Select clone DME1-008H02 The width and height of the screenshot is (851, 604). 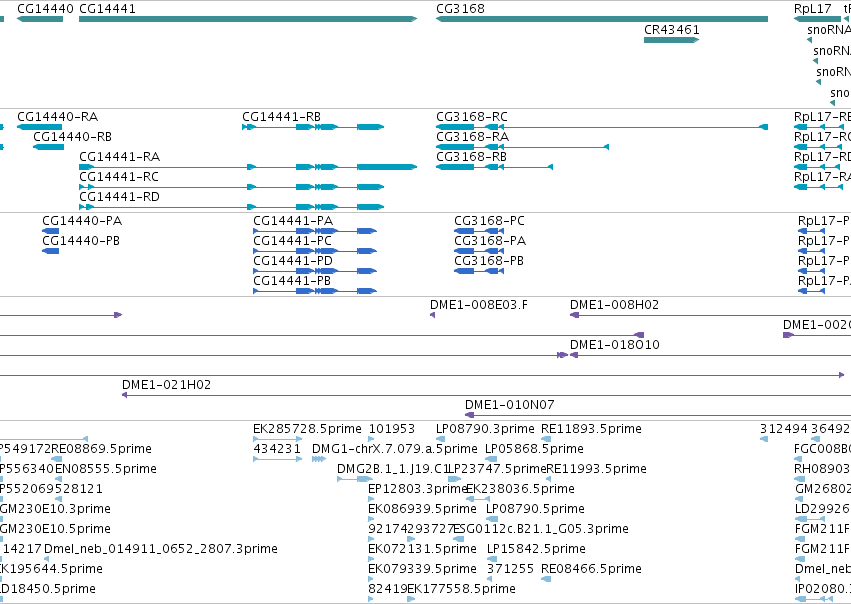tap(614, 305)
